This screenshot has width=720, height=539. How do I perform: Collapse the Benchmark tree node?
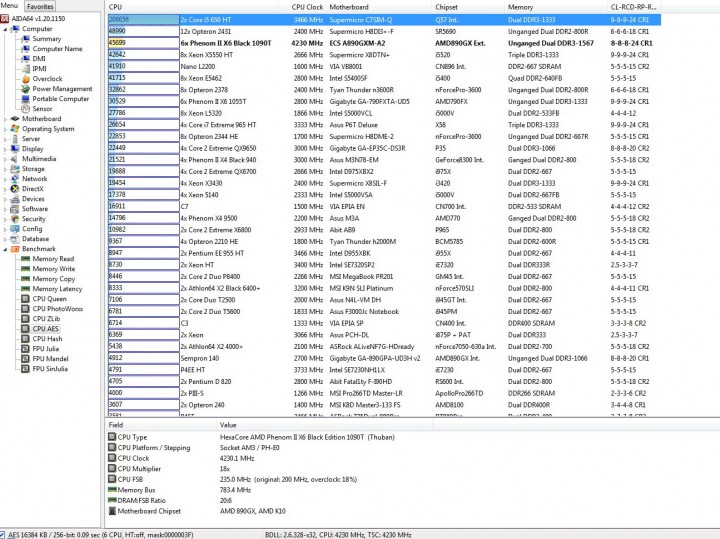coord(6,249)
